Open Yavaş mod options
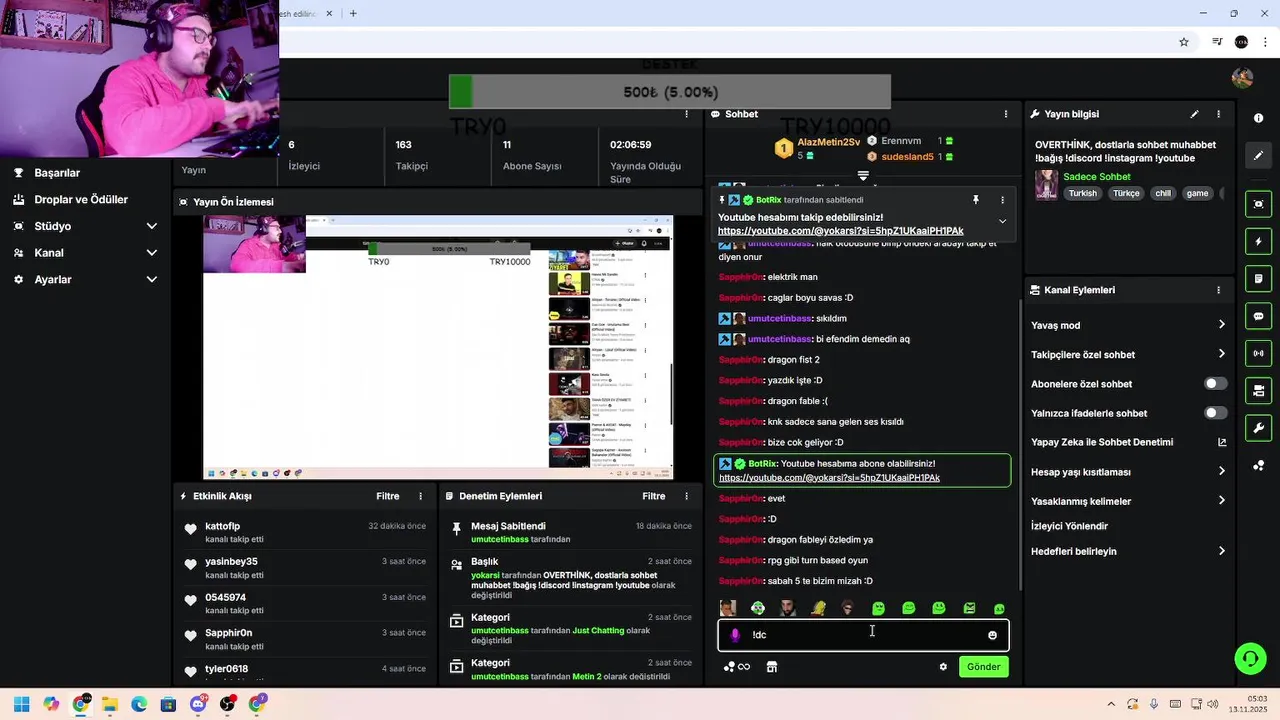1280x720 pixels. [1128, 325]
